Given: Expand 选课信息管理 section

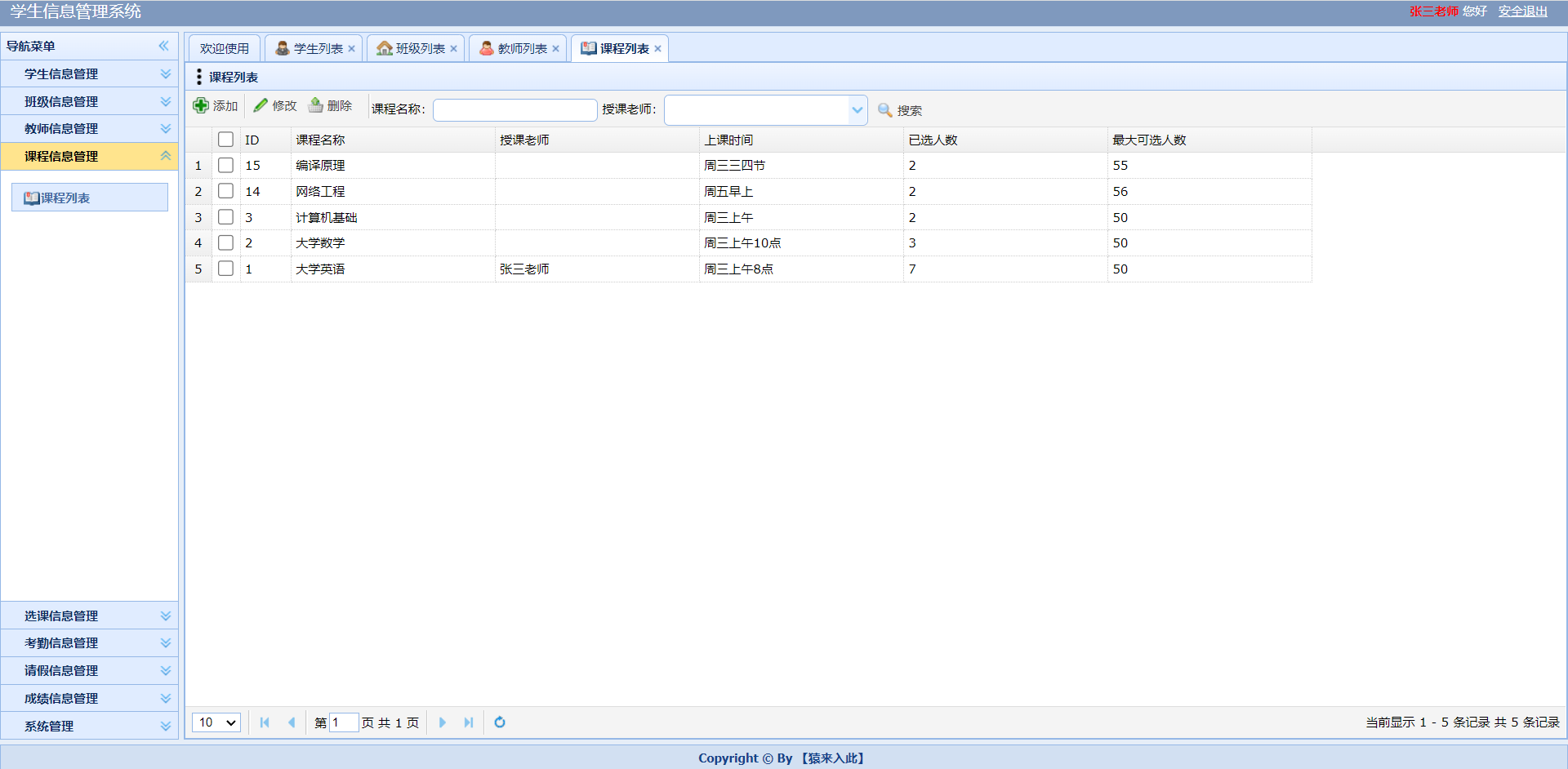Looking at the screenshot, I should tap(166, 616).
